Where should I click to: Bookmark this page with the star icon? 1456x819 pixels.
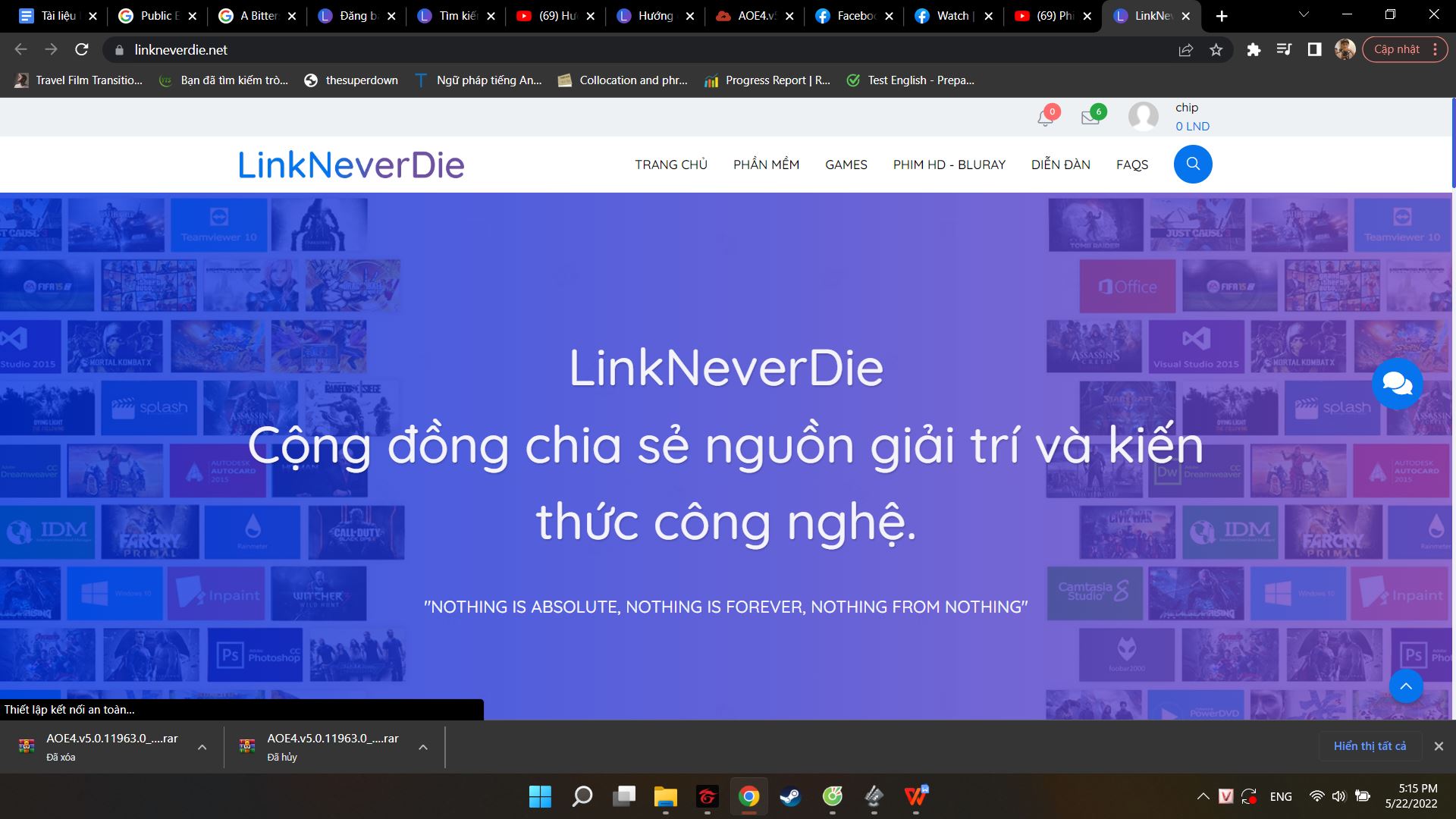(x=1214, y=50)
